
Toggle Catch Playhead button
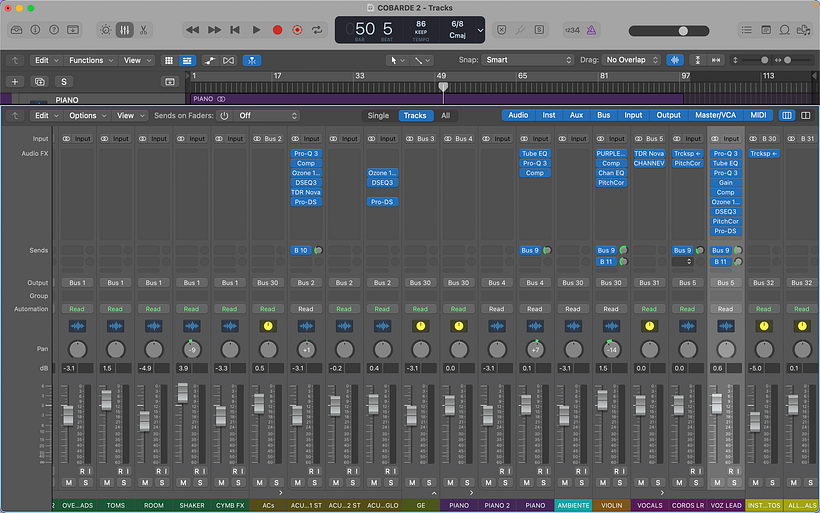(x=252, y=60)
